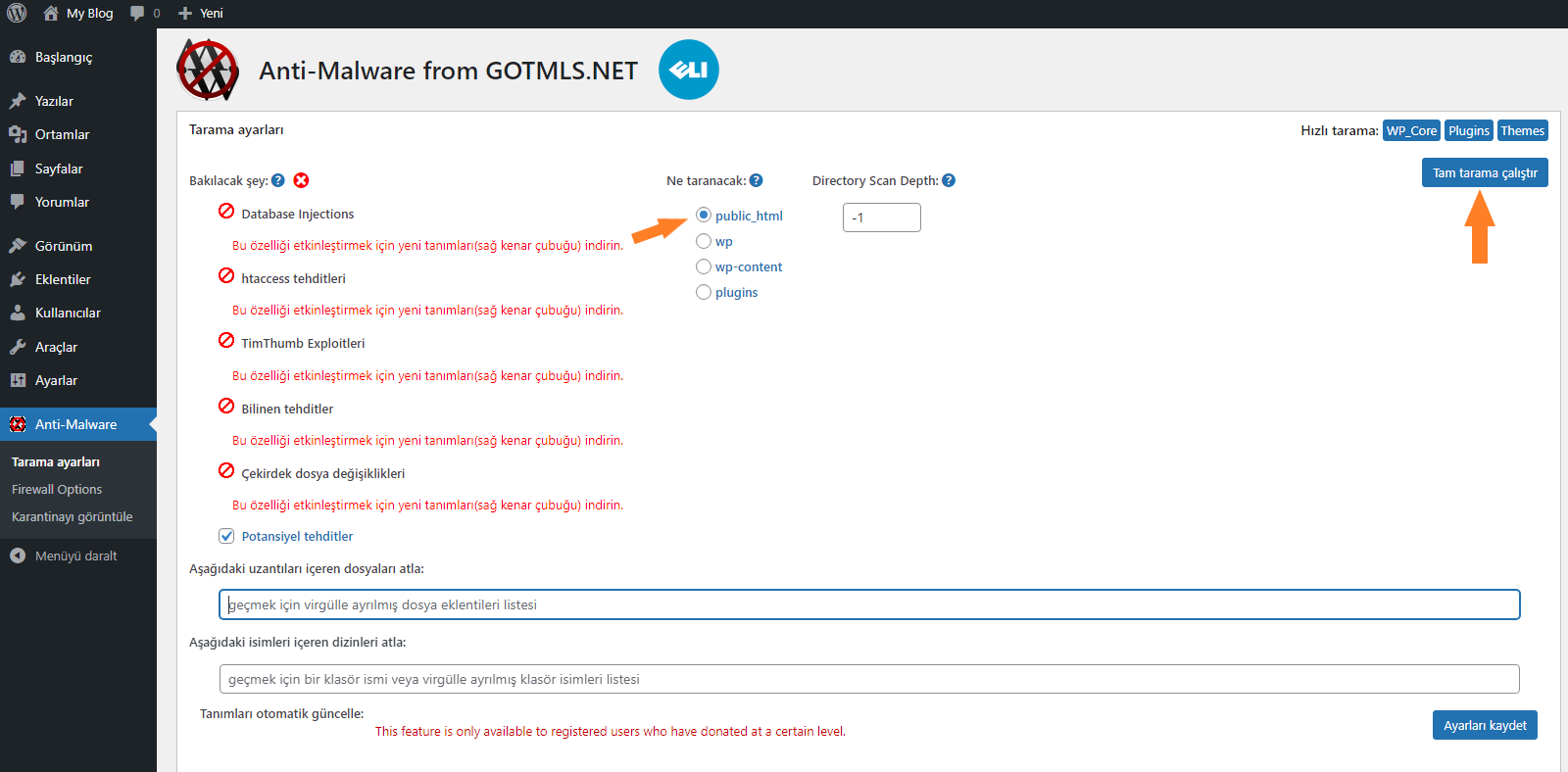
Task: Click the Menüyü daralt collapse arrow icon
Action: click(18, 555)
